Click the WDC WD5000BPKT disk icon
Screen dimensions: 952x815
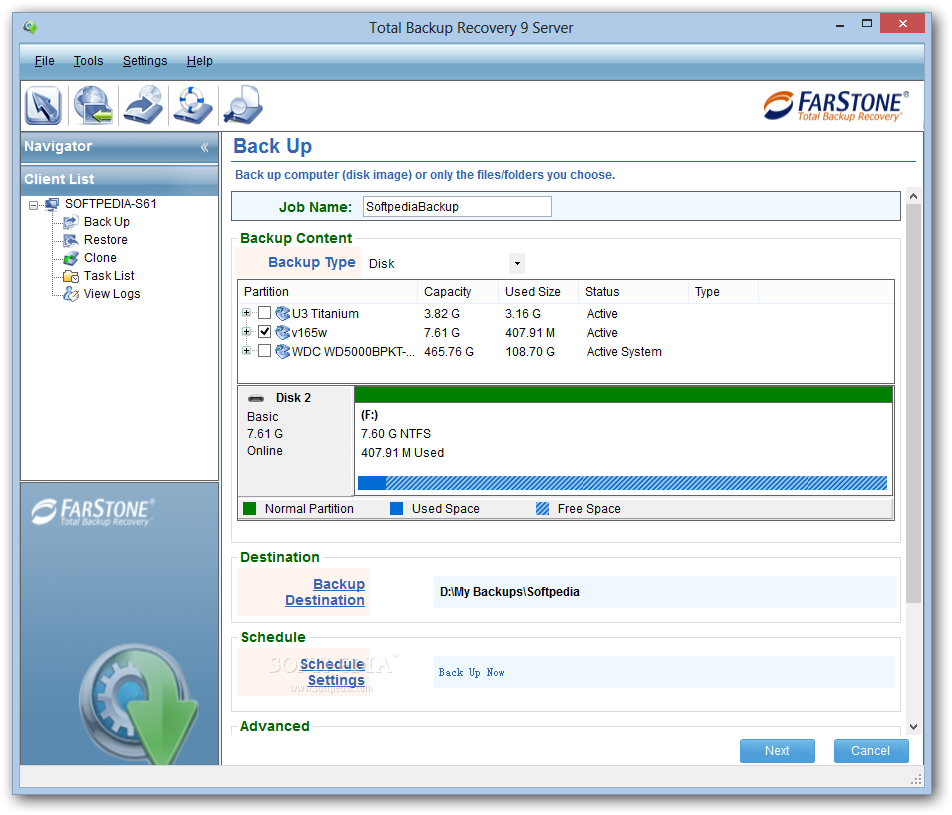coord(282,351)
